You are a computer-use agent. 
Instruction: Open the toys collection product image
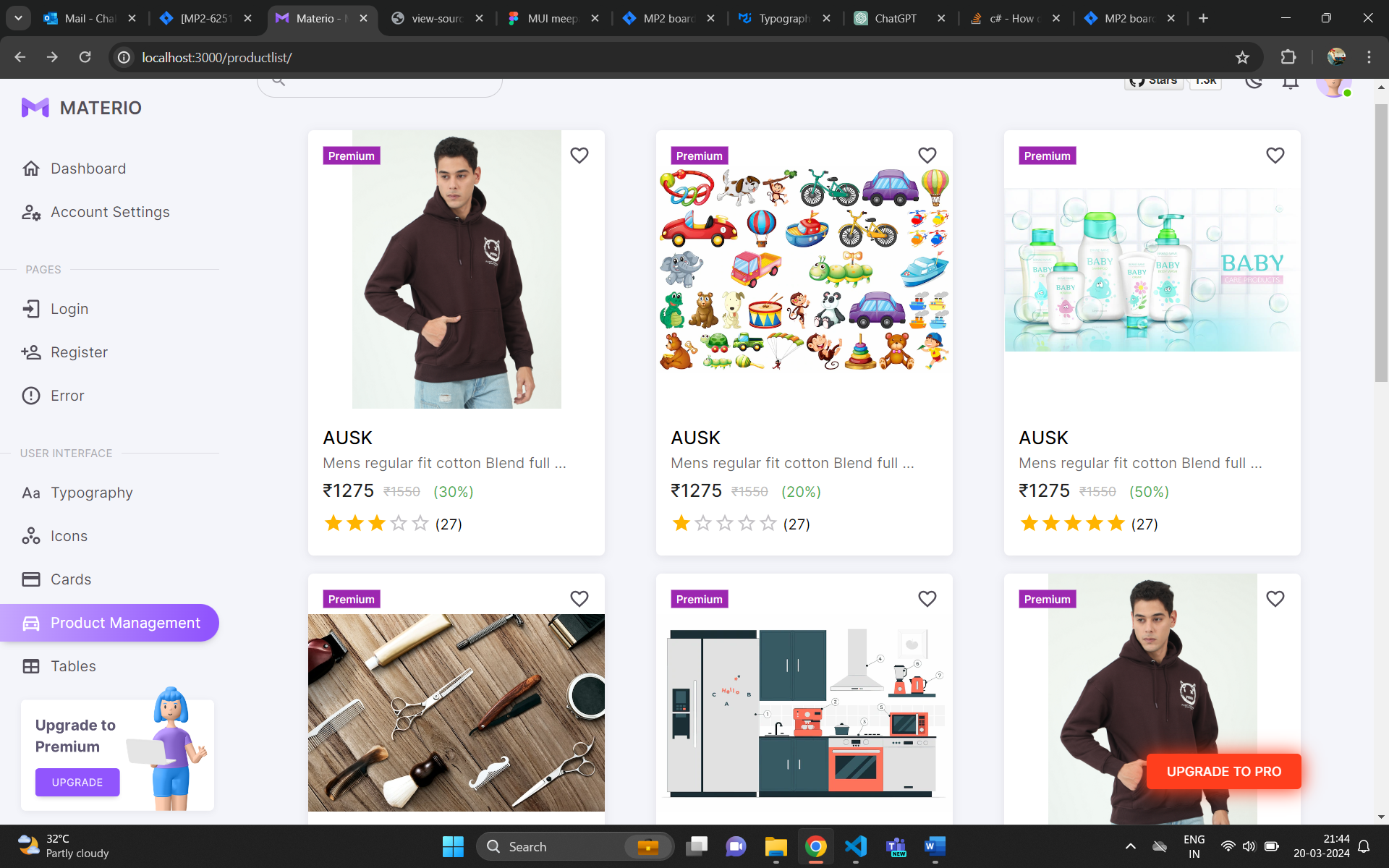804,270
